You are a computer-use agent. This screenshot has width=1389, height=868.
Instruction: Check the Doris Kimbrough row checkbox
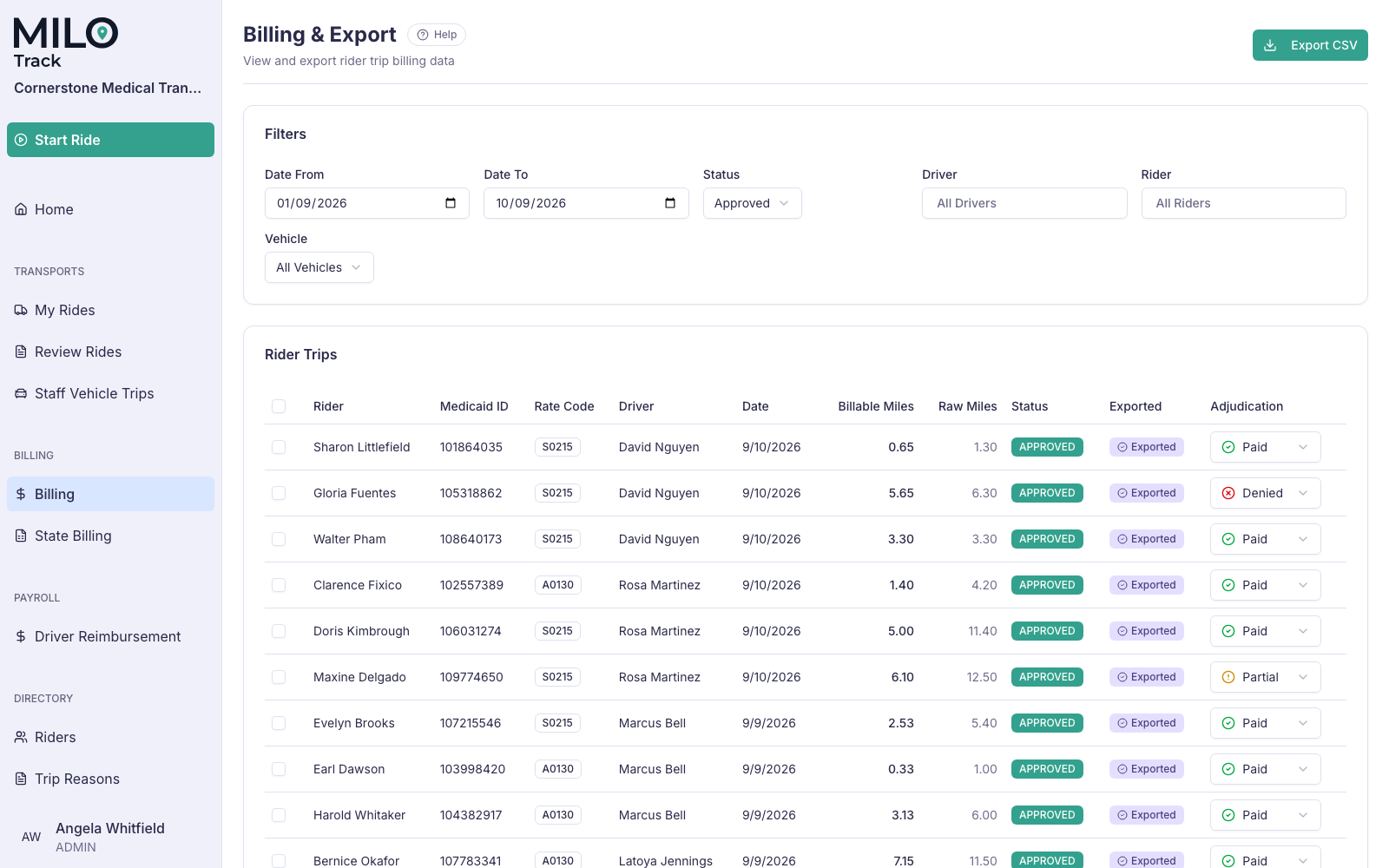pos(279,631)
